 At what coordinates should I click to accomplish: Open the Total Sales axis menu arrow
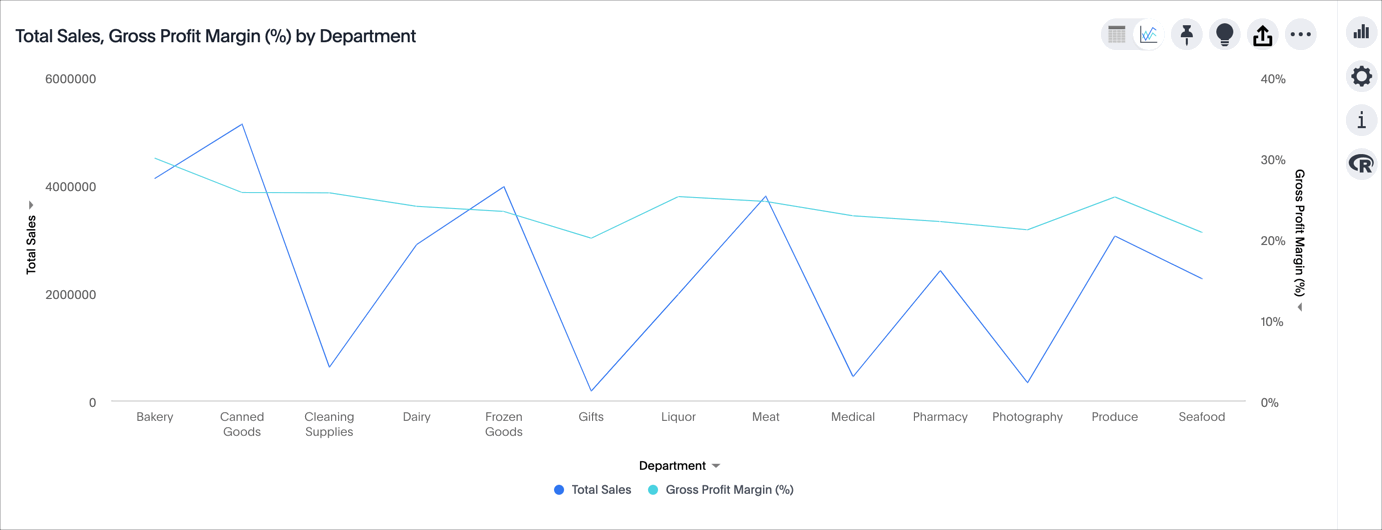coord(31,205)
